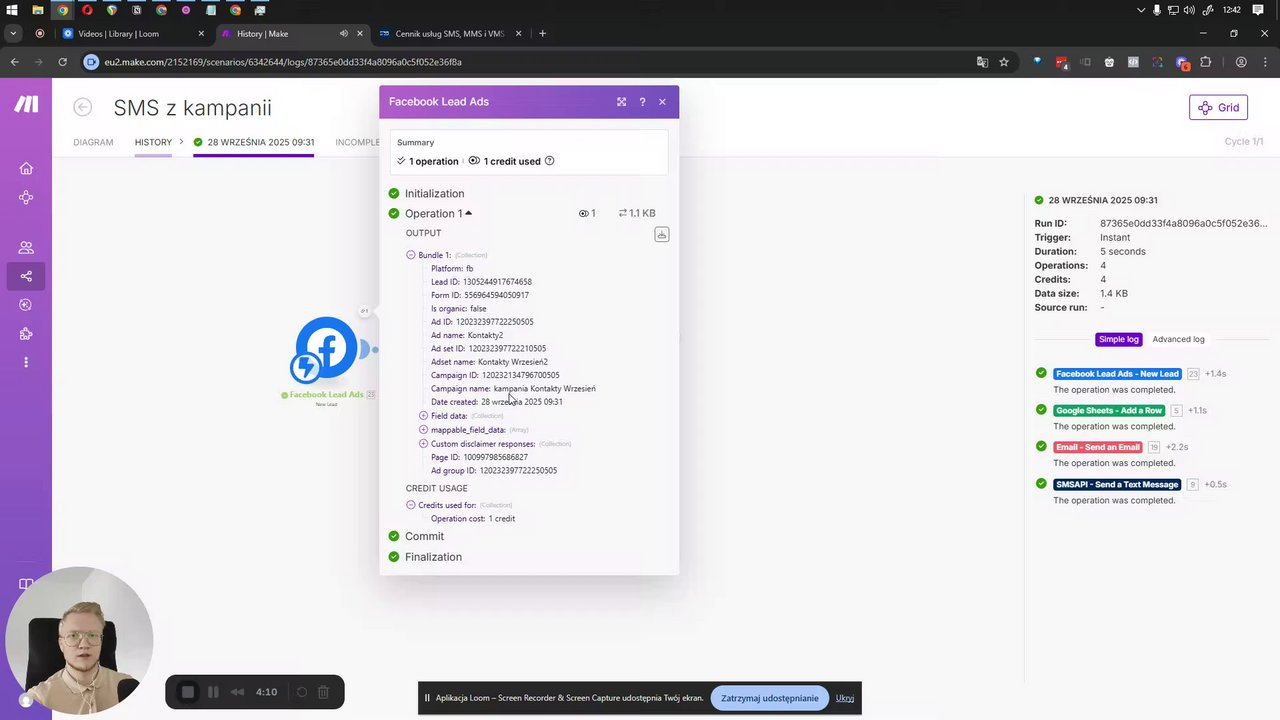Select Email - Send an Email log entry

click(1098, 447)
